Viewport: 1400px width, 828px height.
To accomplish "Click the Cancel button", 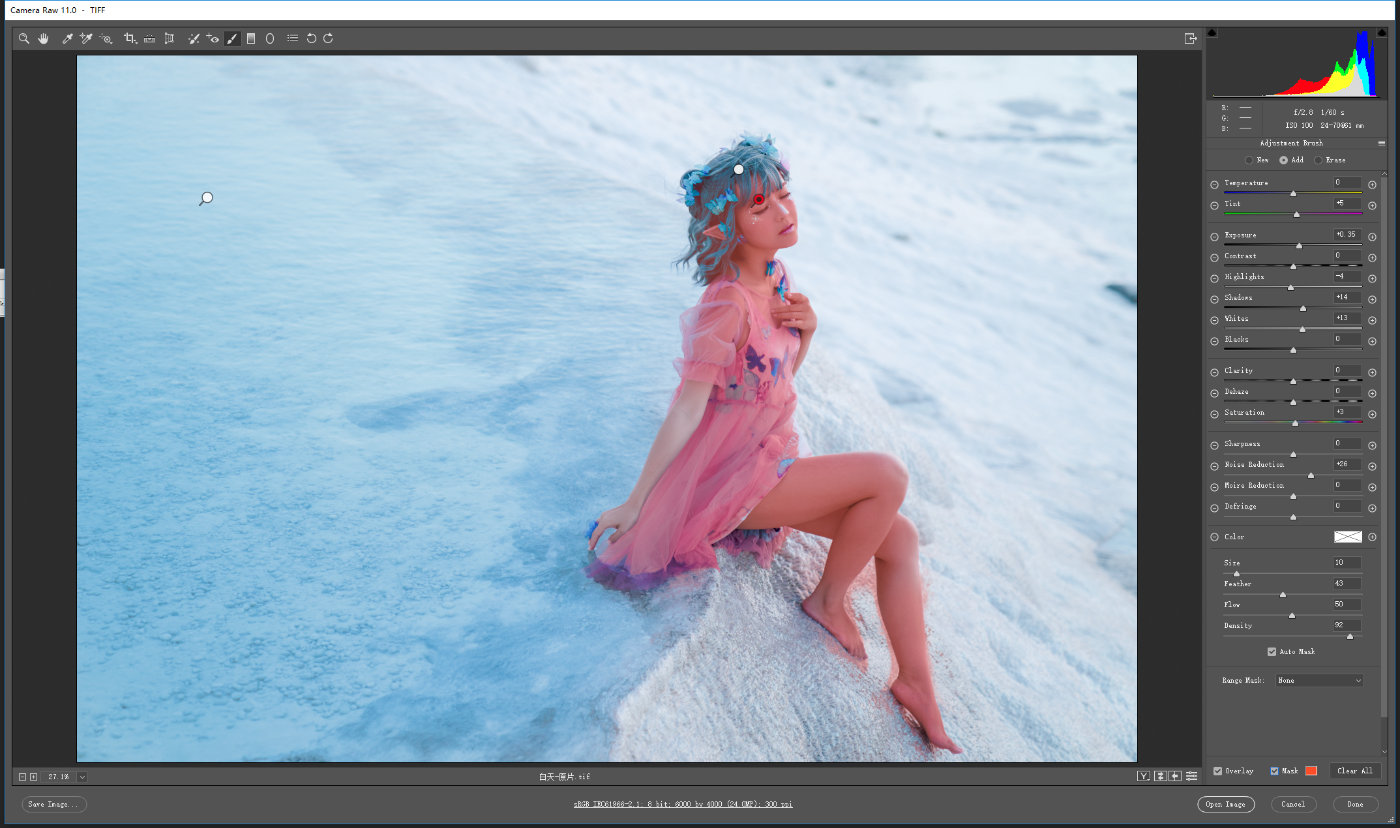I will click(x=1294, y=804).
